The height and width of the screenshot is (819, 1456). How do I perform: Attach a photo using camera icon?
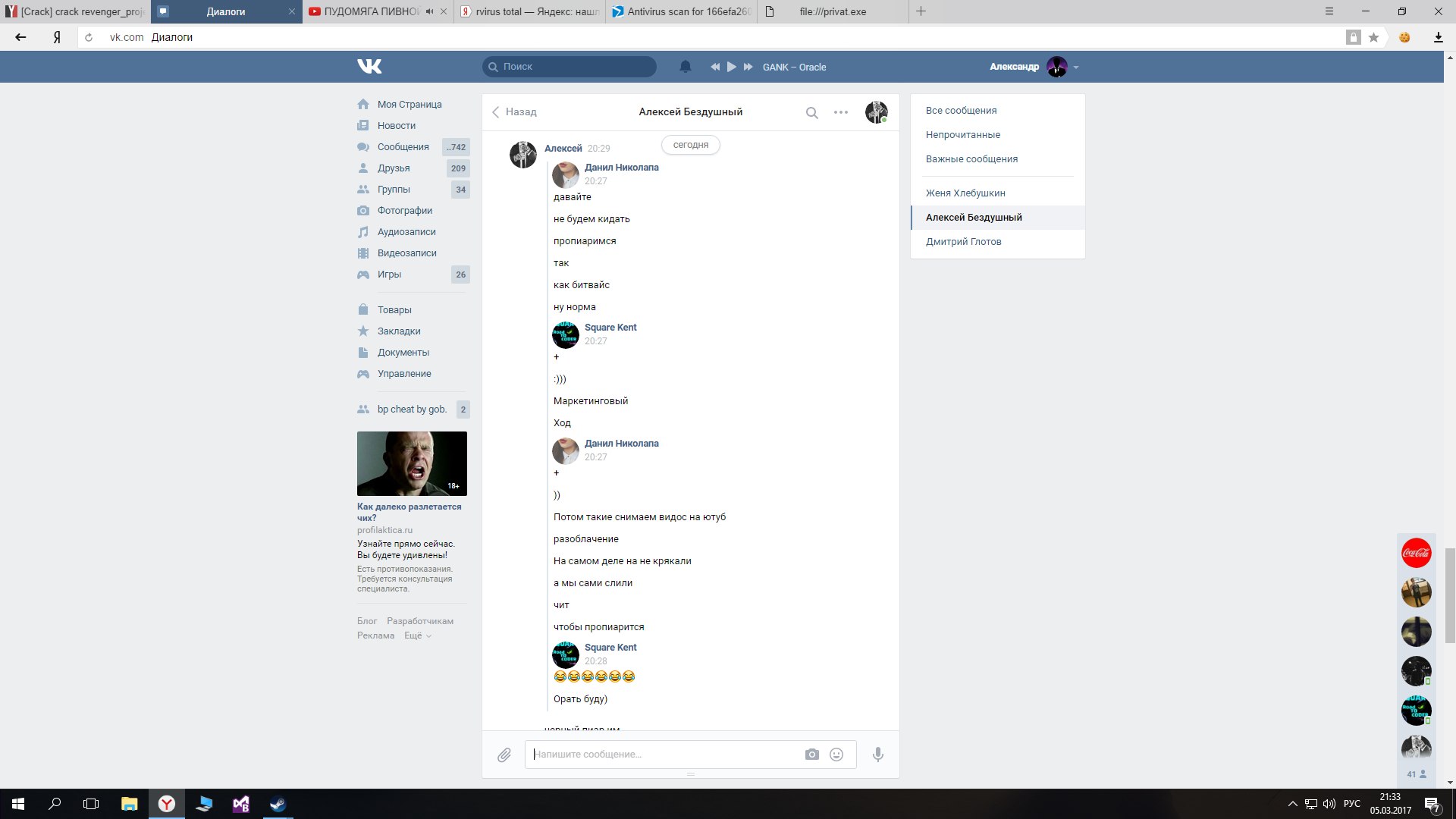click(x=812, y=755)
